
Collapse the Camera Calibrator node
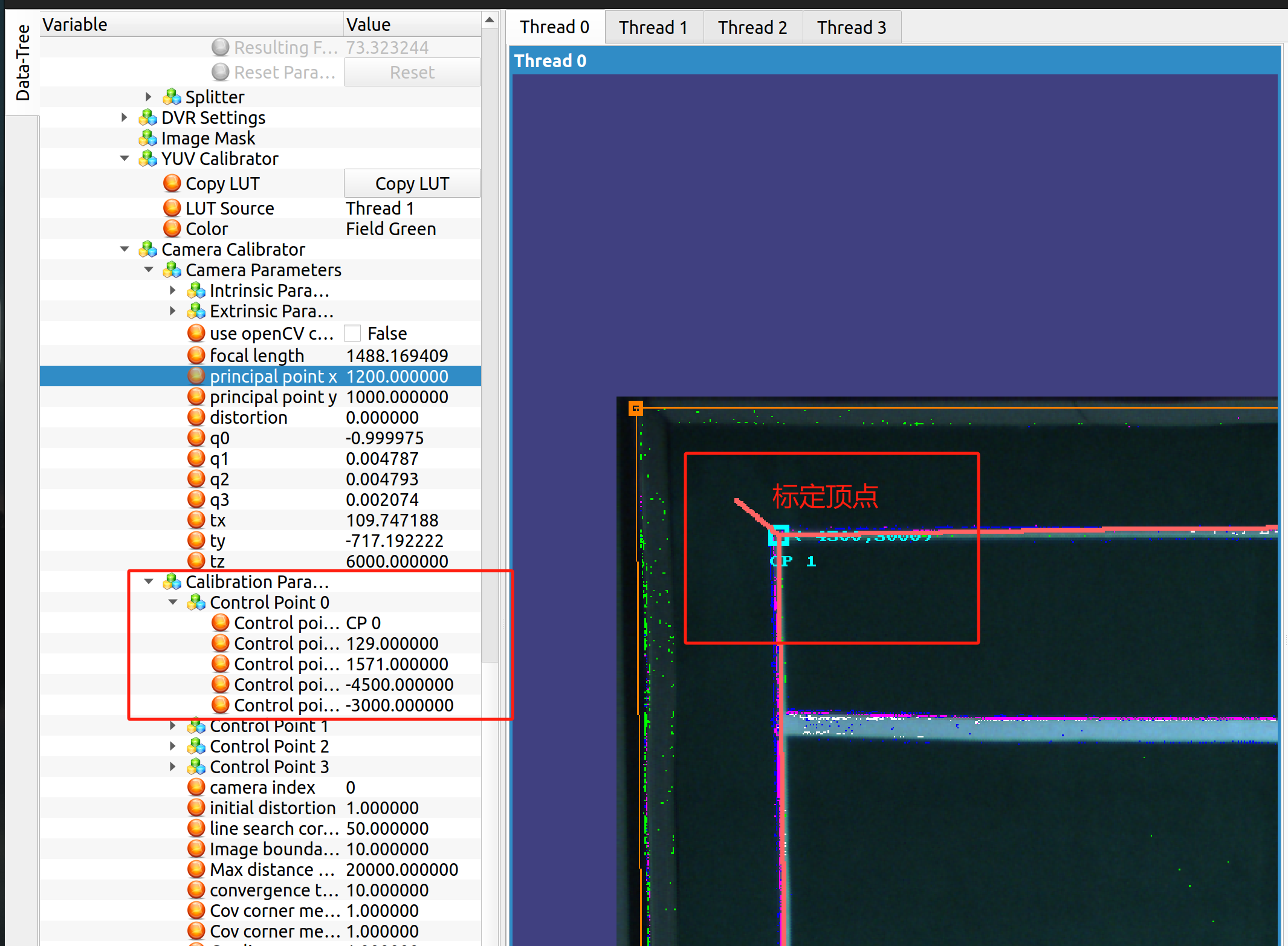125,249
